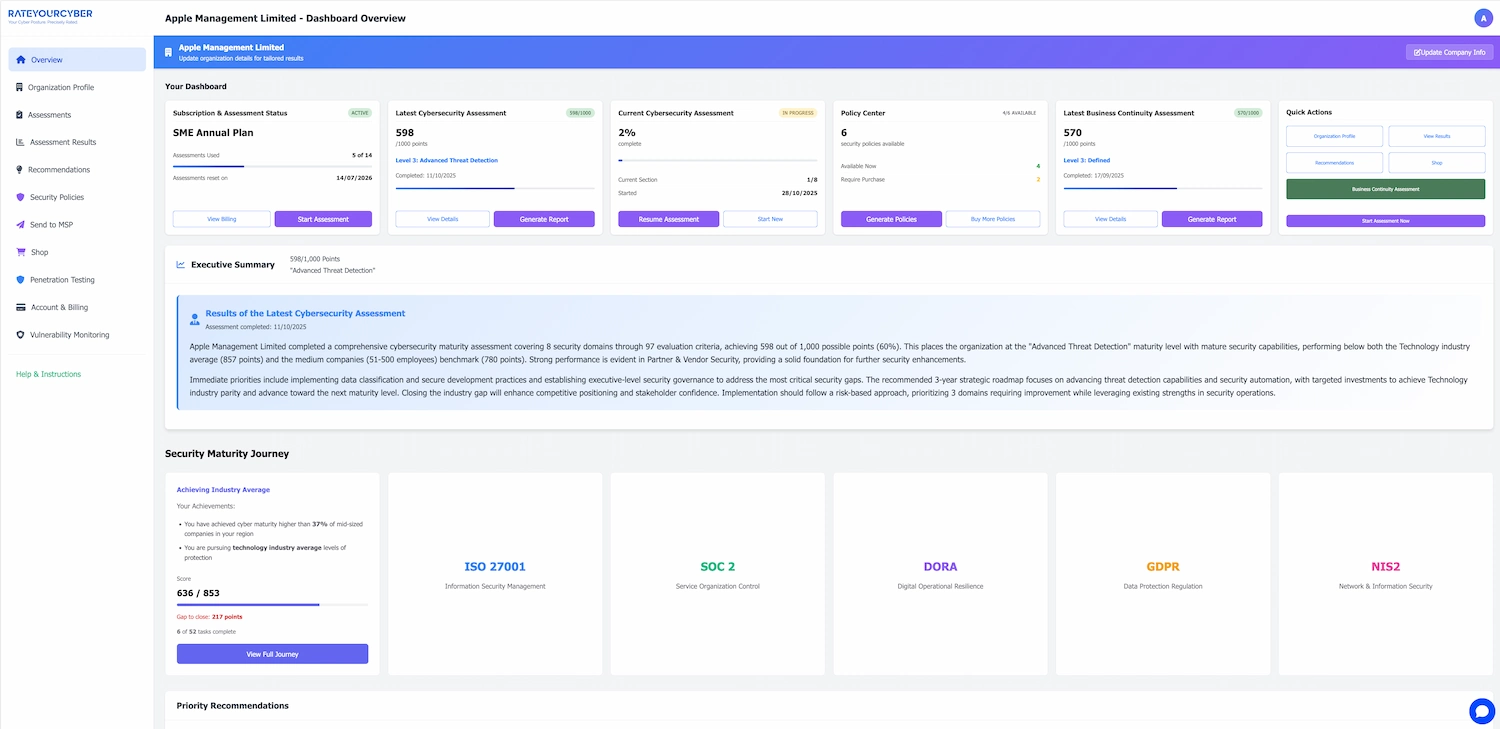Open the chat bubble in bottom corner
Screen dimensions: 1500x729
[1481, 710]
